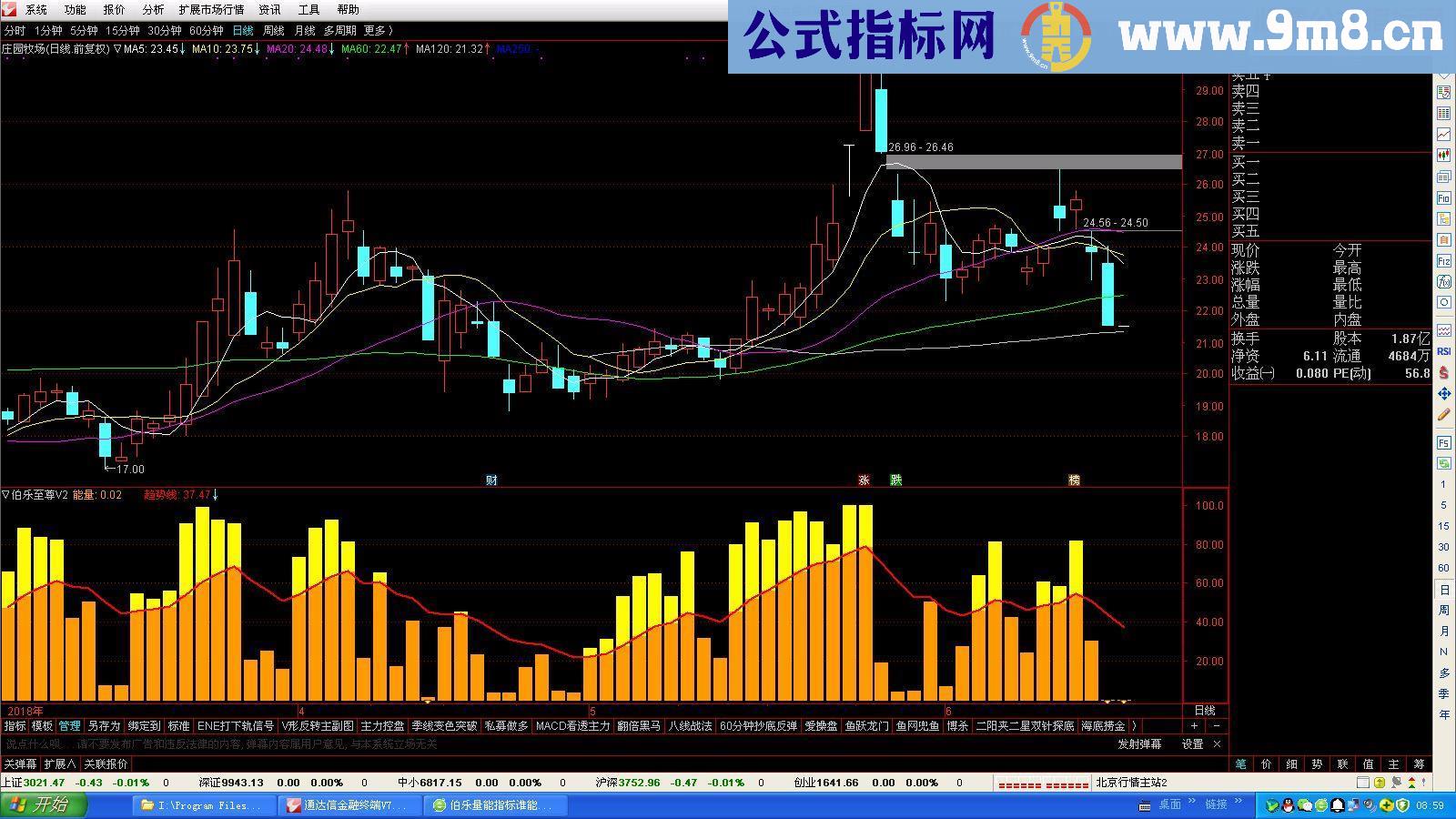Open the 更多 period dropdown
This screenshot has width=1456, height=819.
(376, 30)
